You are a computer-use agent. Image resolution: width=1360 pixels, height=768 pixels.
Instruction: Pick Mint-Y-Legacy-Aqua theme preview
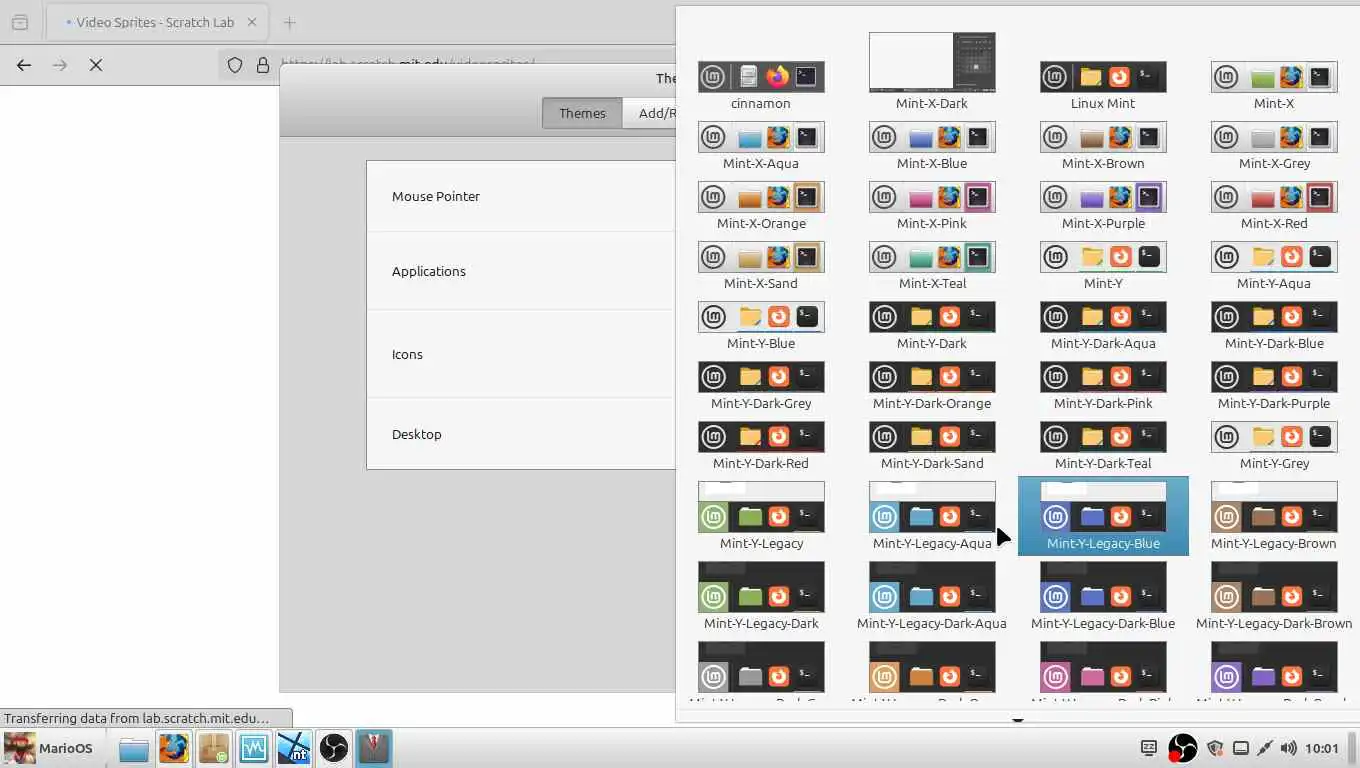coord(932,507)
